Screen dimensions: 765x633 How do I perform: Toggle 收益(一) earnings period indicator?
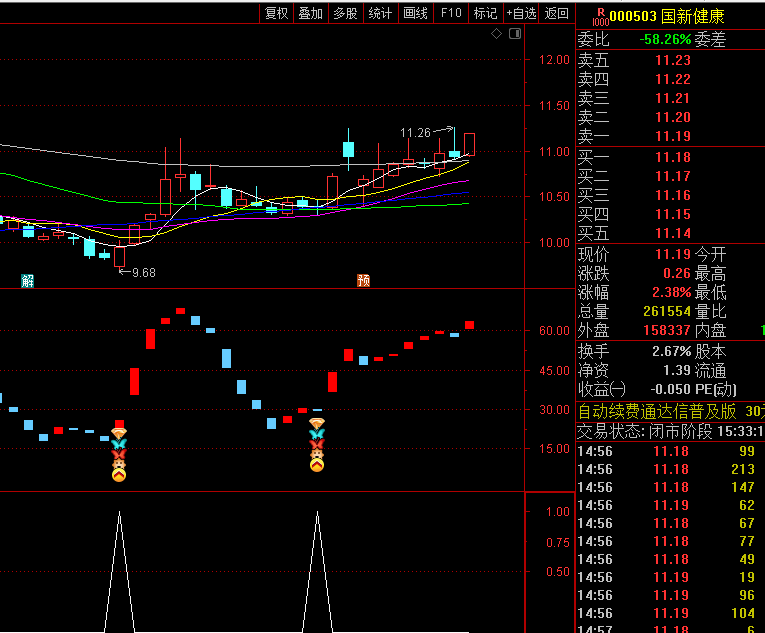pos(602,389)
